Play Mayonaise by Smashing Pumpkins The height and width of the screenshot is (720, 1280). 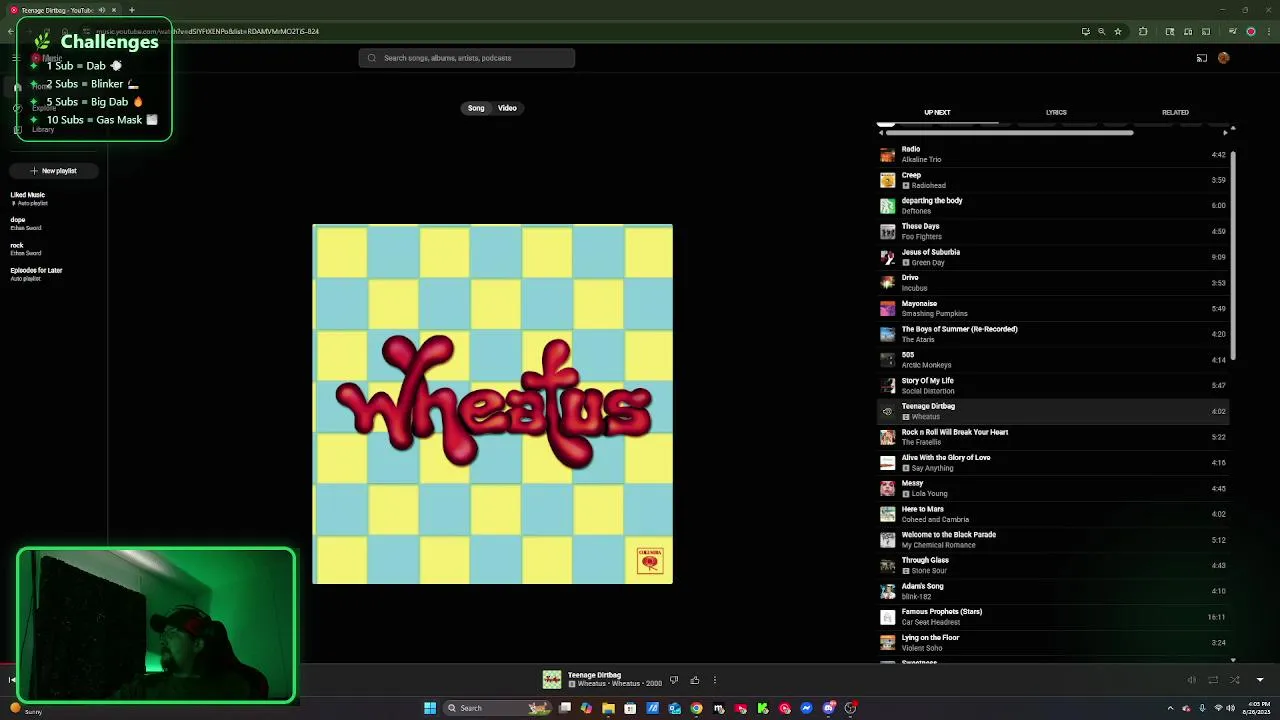point(1052,308)
